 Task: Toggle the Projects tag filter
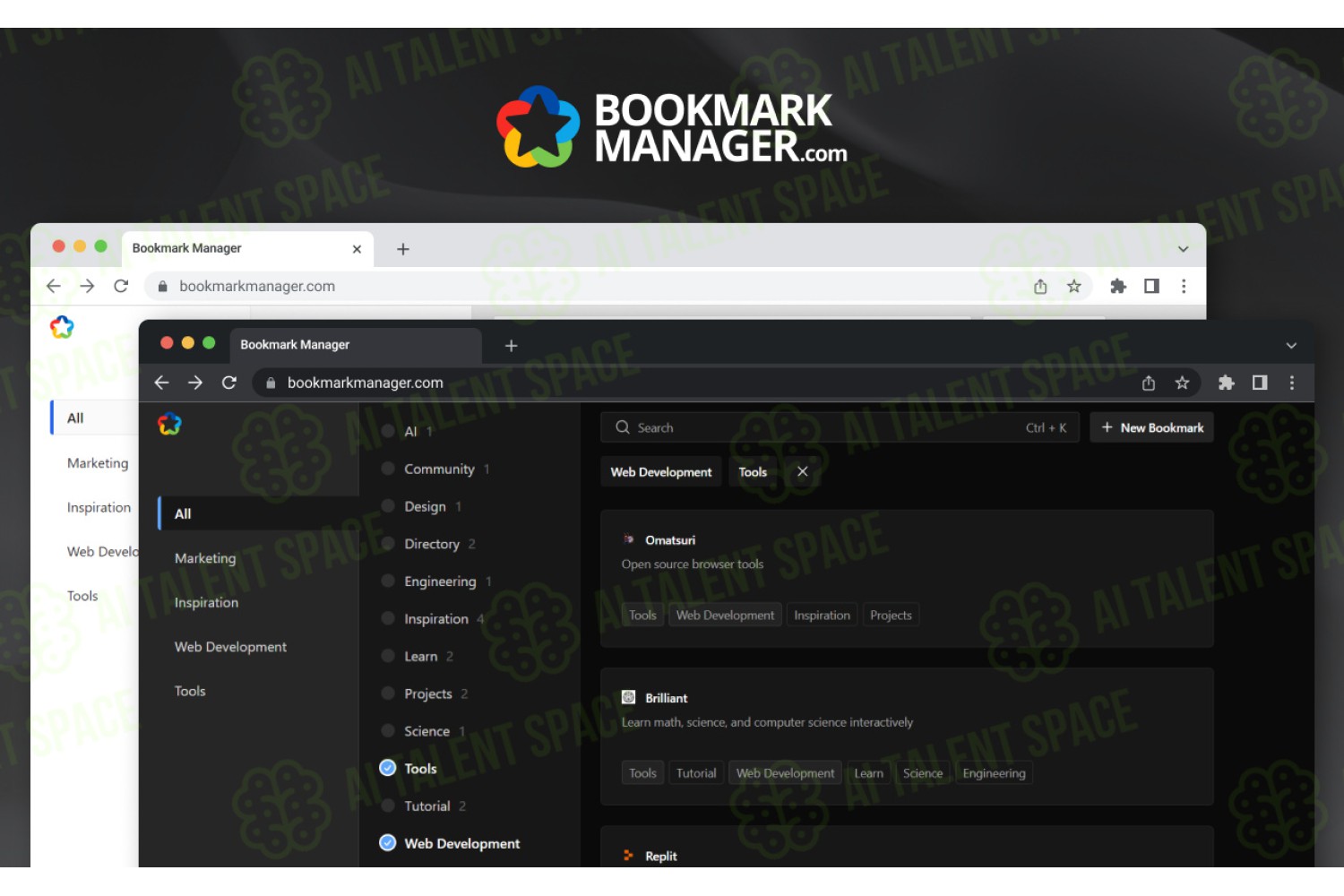click(388, 693)
